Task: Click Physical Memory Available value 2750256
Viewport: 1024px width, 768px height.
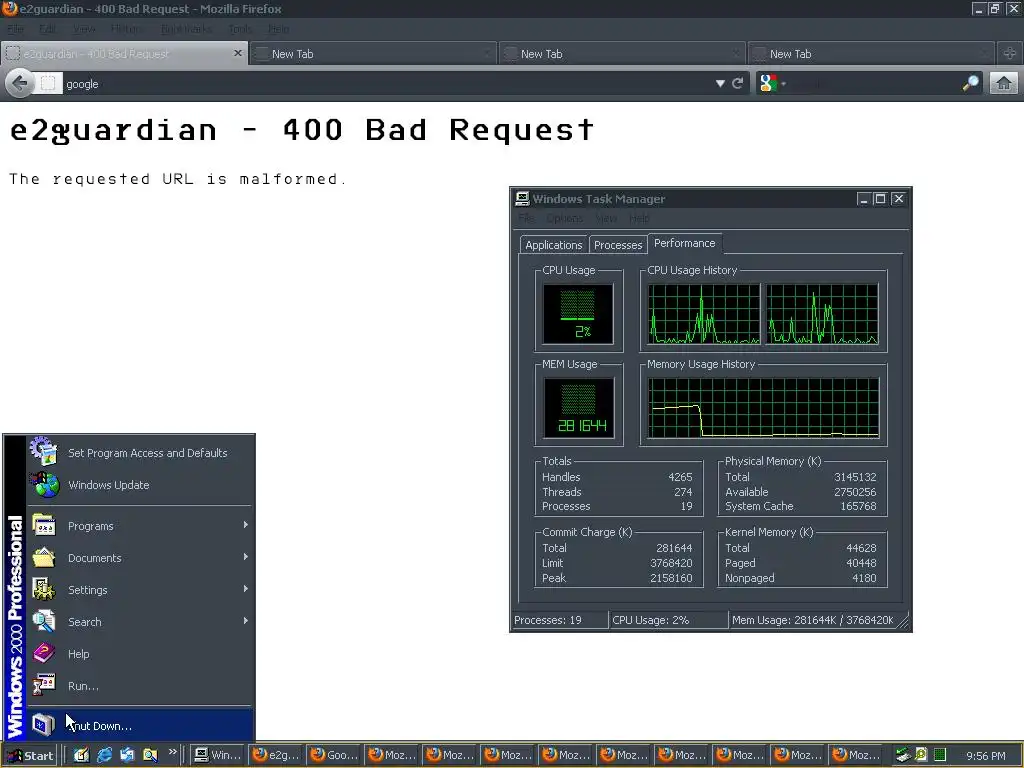Action: click(855, 492)
